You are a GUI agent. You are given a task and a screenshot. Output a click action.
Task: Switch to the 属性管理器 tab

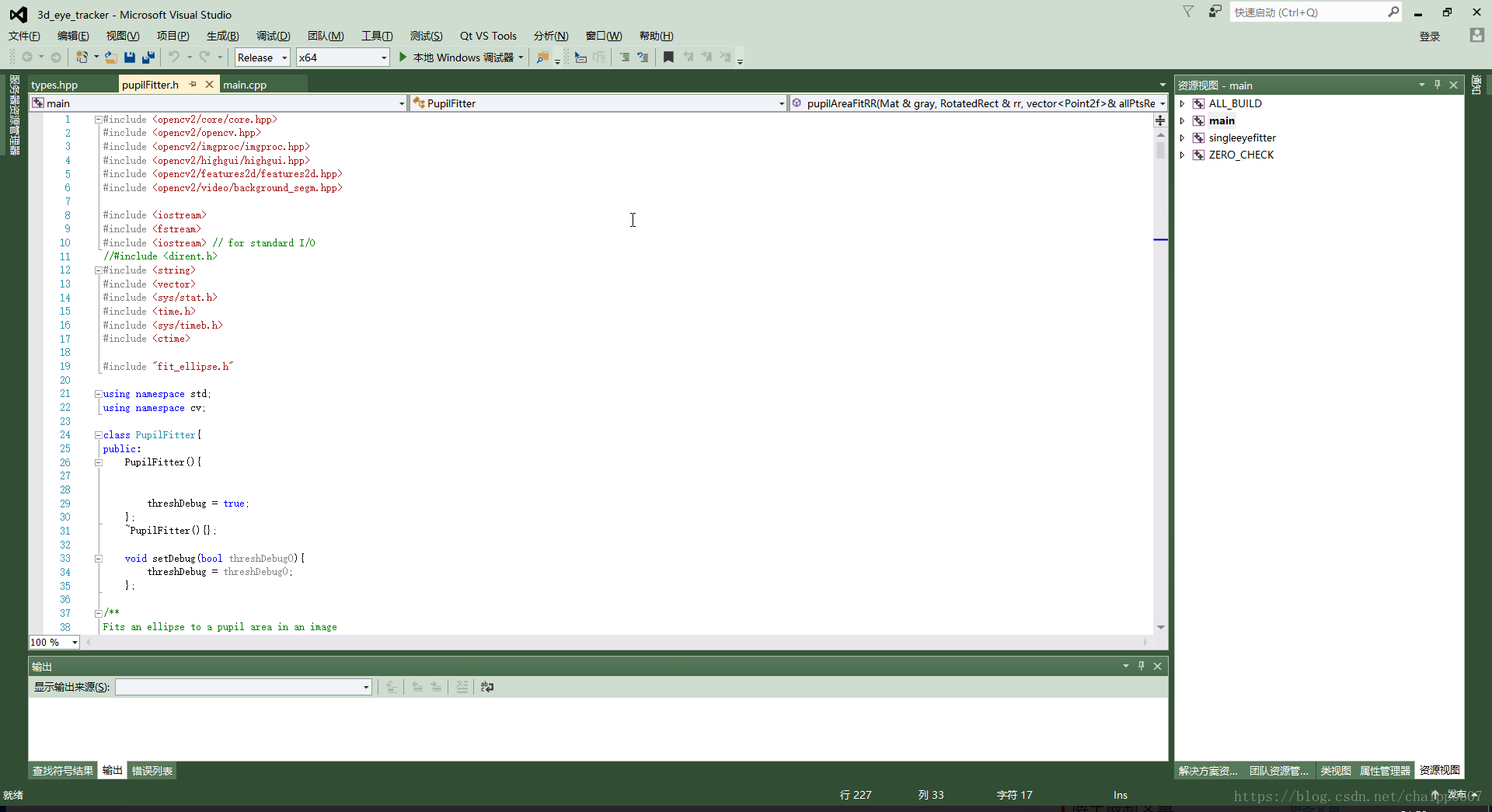1385,771
